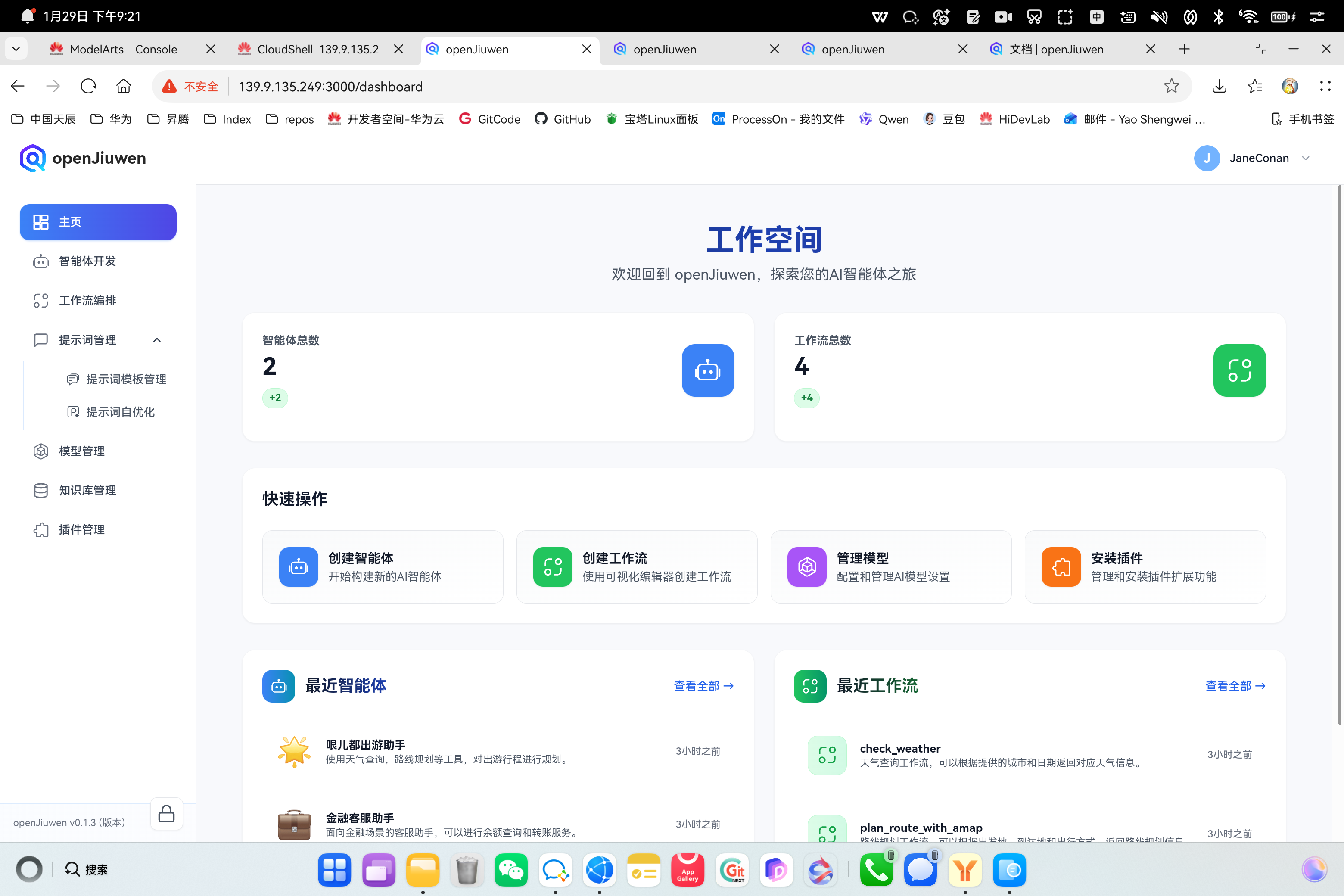Switch to the ModelArts - Console tab
The image size is (1344, 896).
point(123,49)
